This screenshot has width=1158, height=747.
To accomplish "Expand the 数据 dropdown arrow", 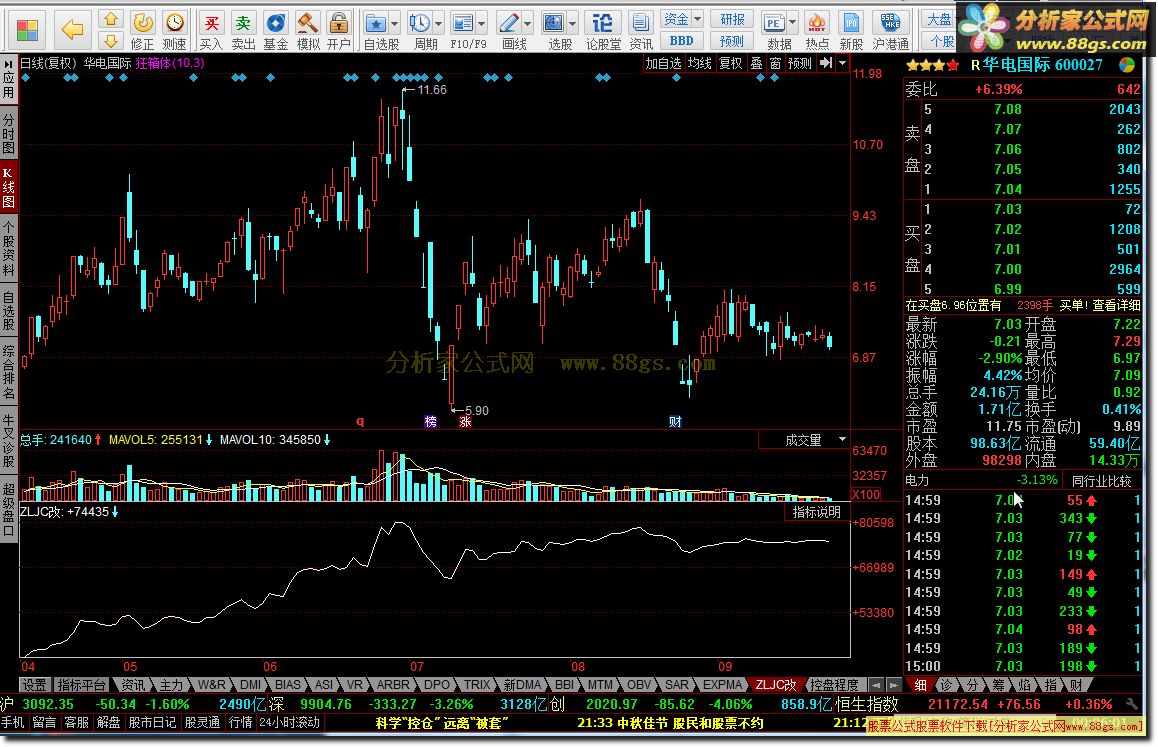I will [x=792, y=24].
